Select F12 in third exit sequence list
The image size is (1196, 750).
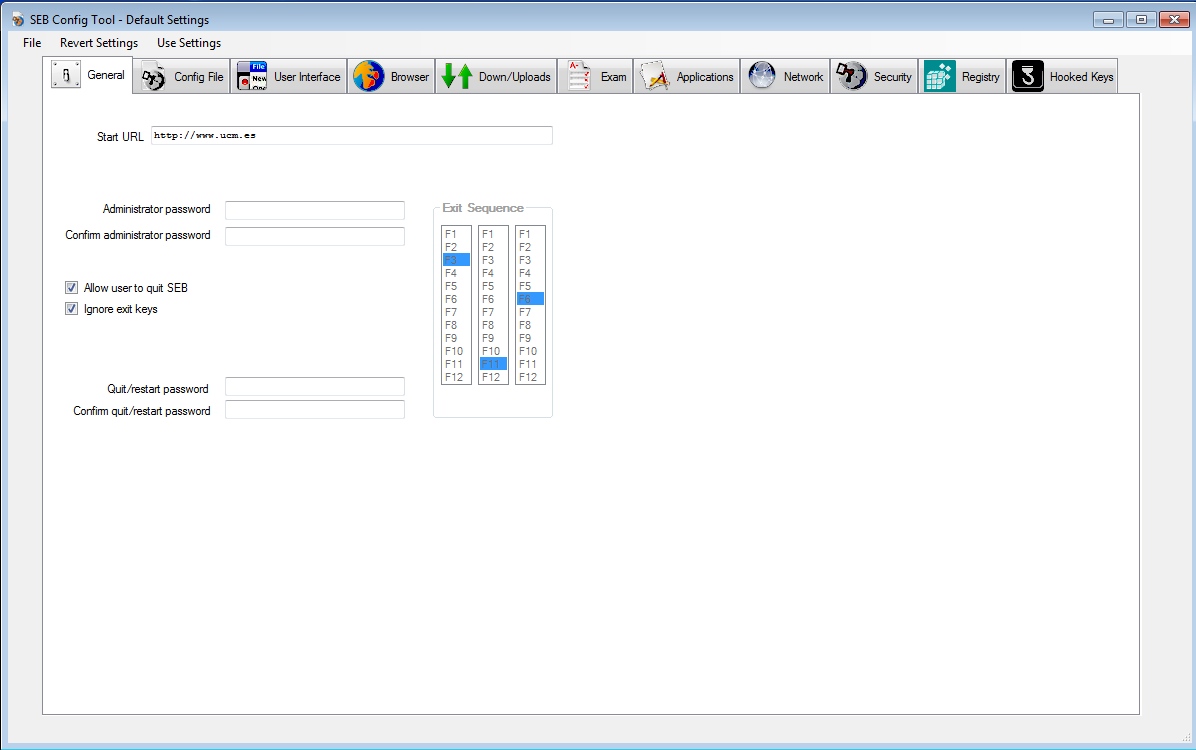click(529, 377)
